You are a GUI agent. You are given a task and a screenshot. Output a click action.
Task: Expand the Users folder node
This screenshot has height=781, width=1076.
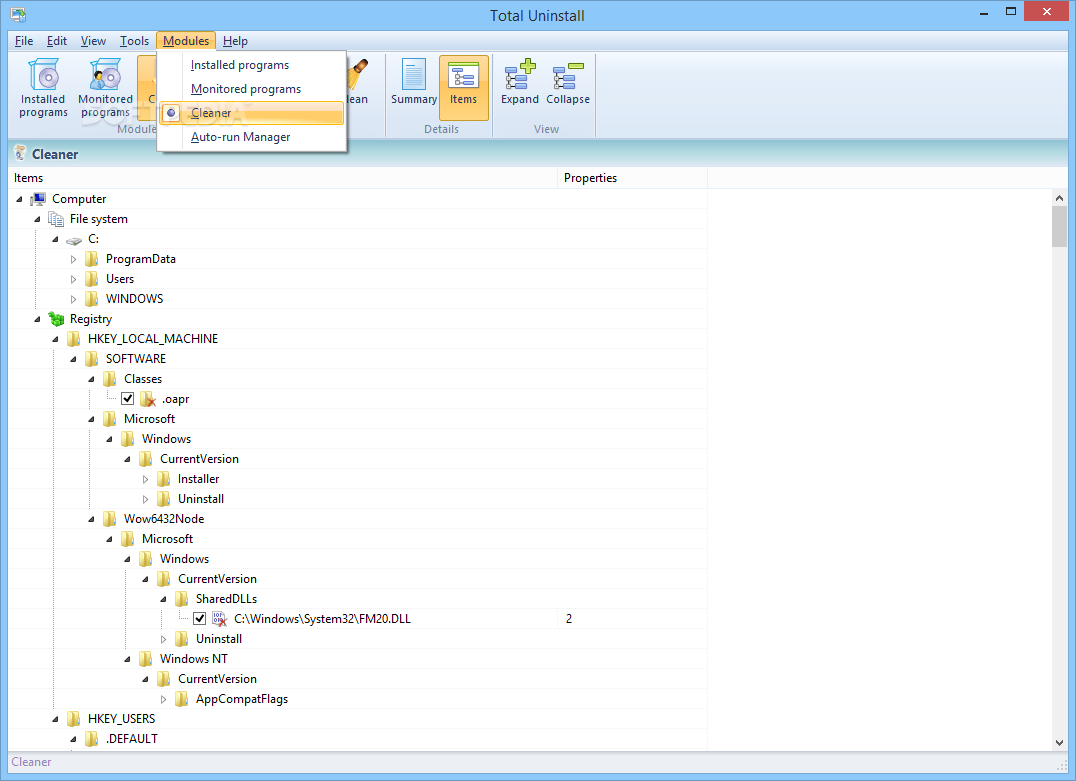pos(73,279)
